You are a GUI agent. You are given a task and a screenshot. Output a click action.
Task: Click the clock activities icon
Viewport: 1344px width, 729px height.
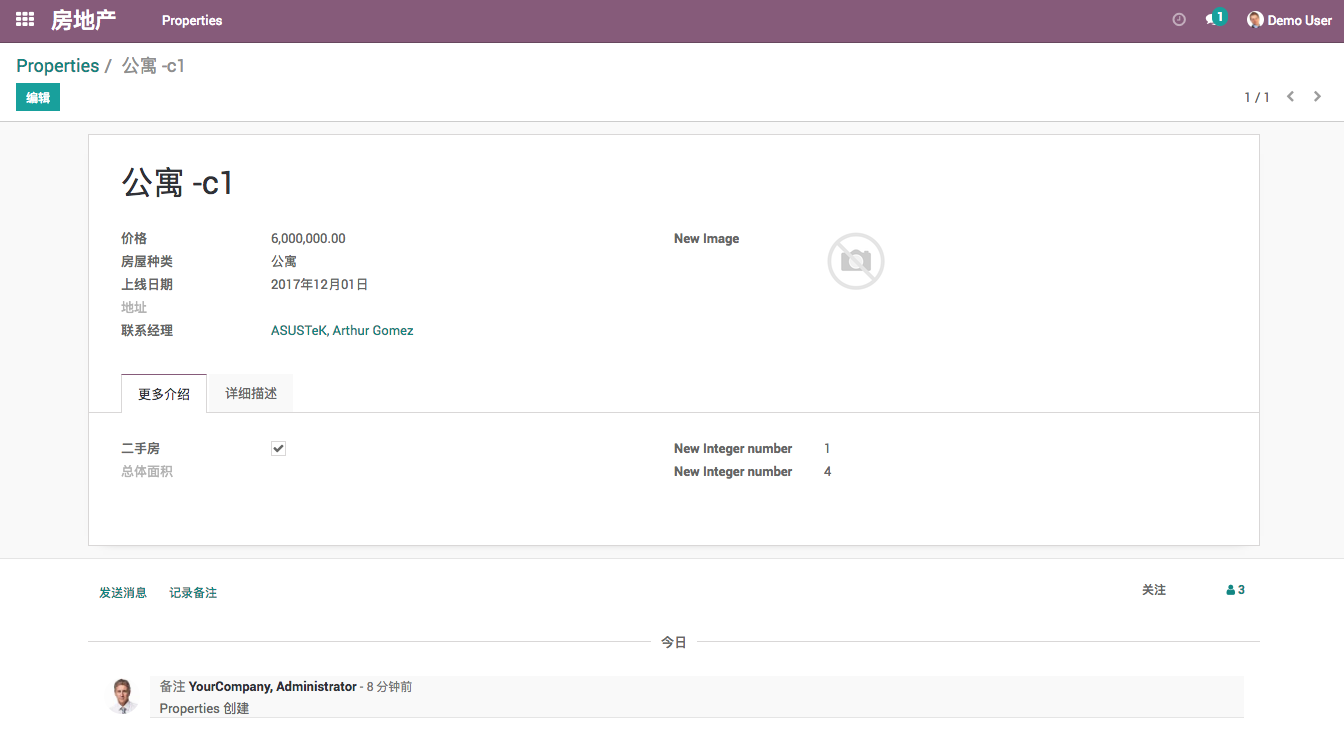1179,20
